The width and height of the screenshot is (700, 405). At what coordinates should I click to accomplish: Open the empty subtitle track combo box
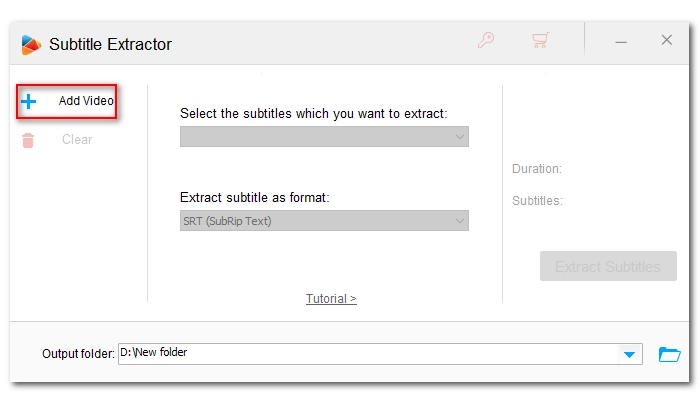tap(324, 137)
